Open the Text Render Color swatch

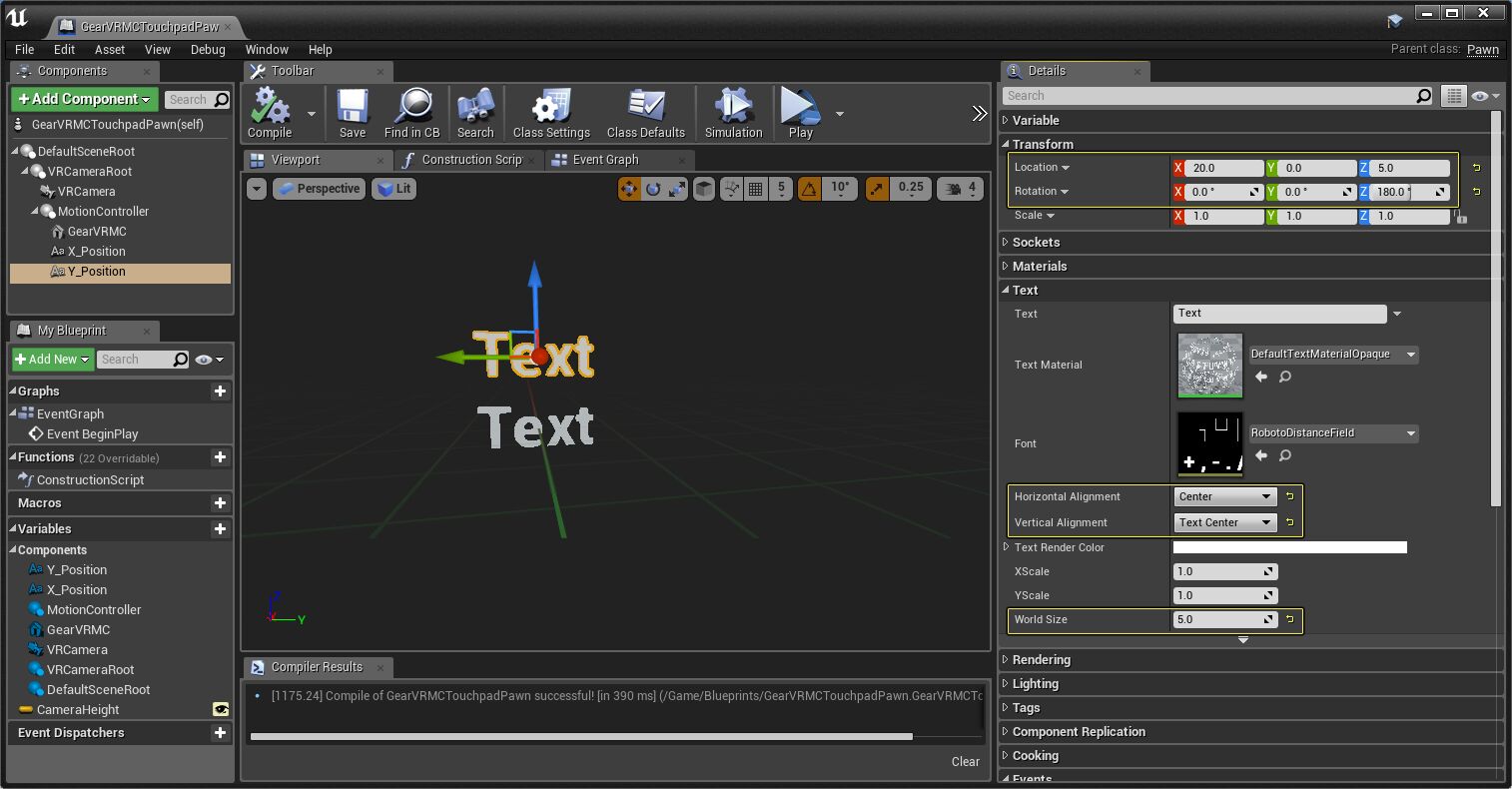click(x=1289, y=547)
